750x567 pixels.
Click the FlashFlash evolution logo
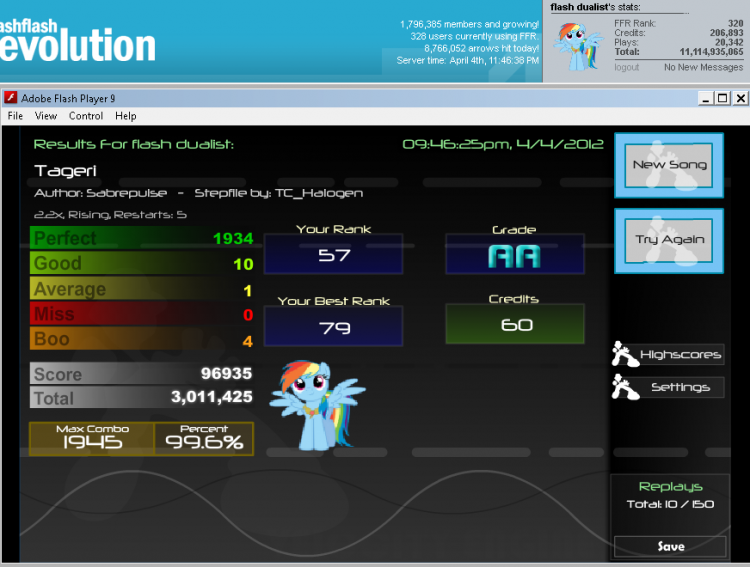click(x=77, y=41)
